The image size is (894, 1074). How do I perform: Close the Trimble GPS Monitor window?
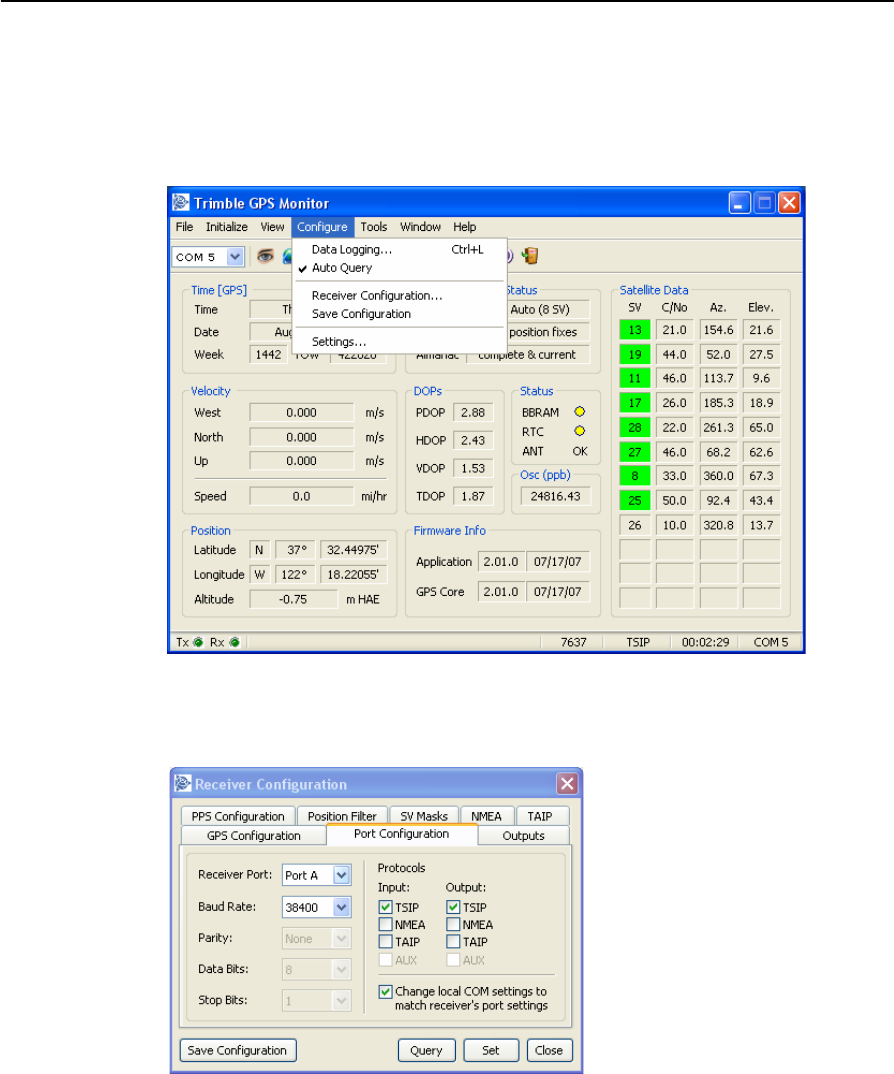point(789,203)
